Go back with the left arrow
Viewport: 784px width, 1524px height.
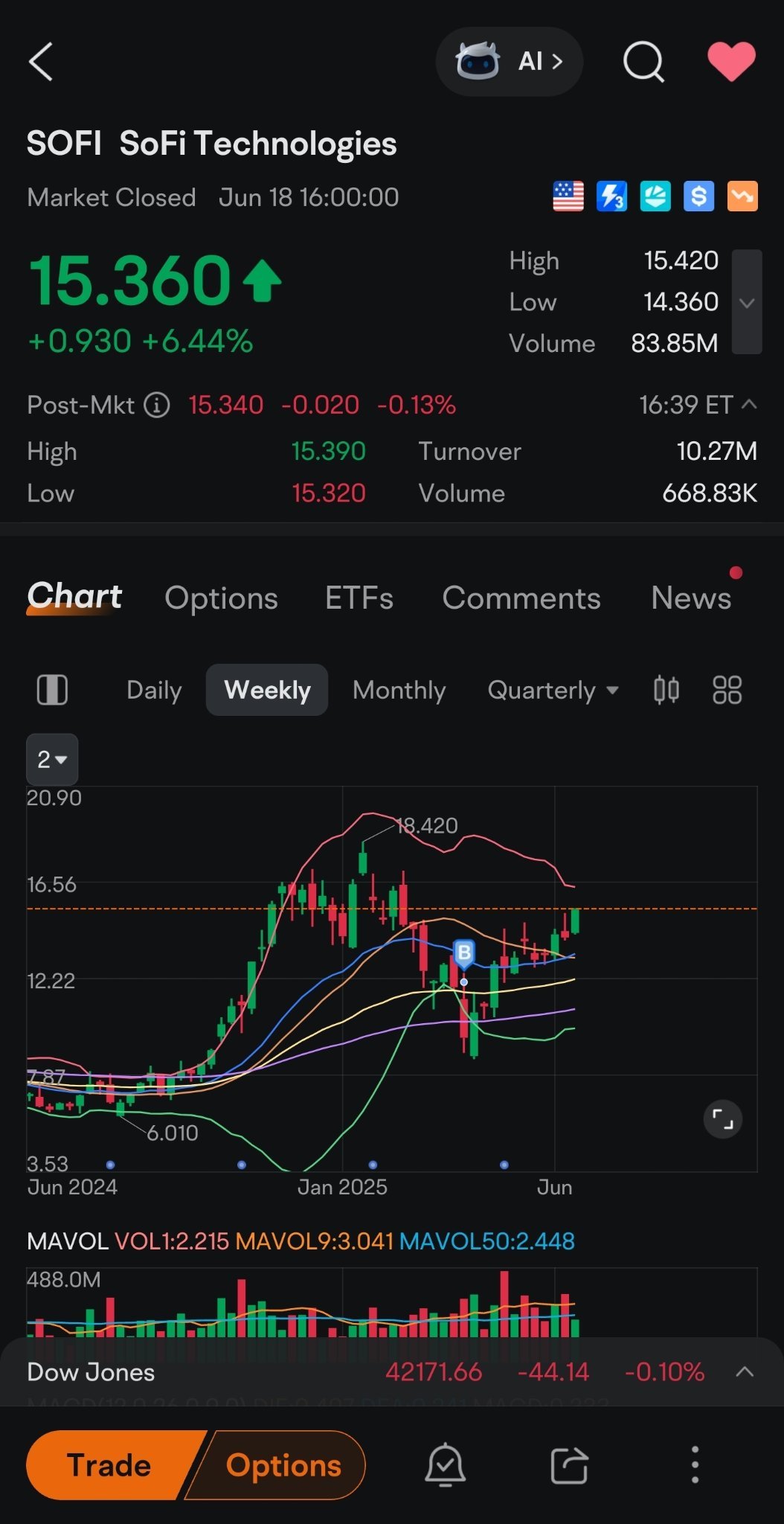pos(41,61)
